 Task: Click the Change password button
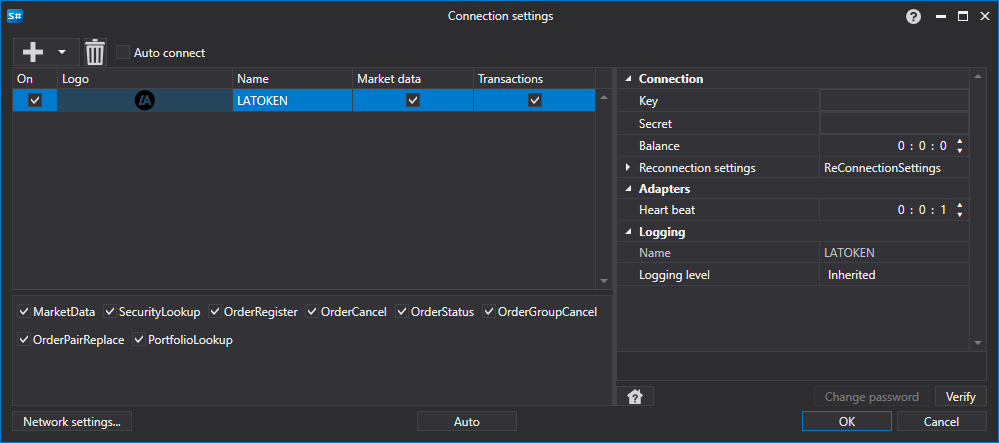[872, 396]
